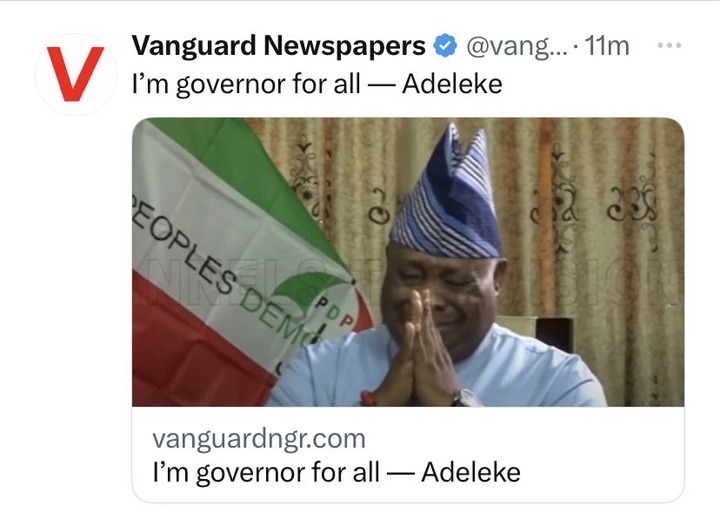Click the dark chair behind the man
720x506 pixels.
point(555,333)
